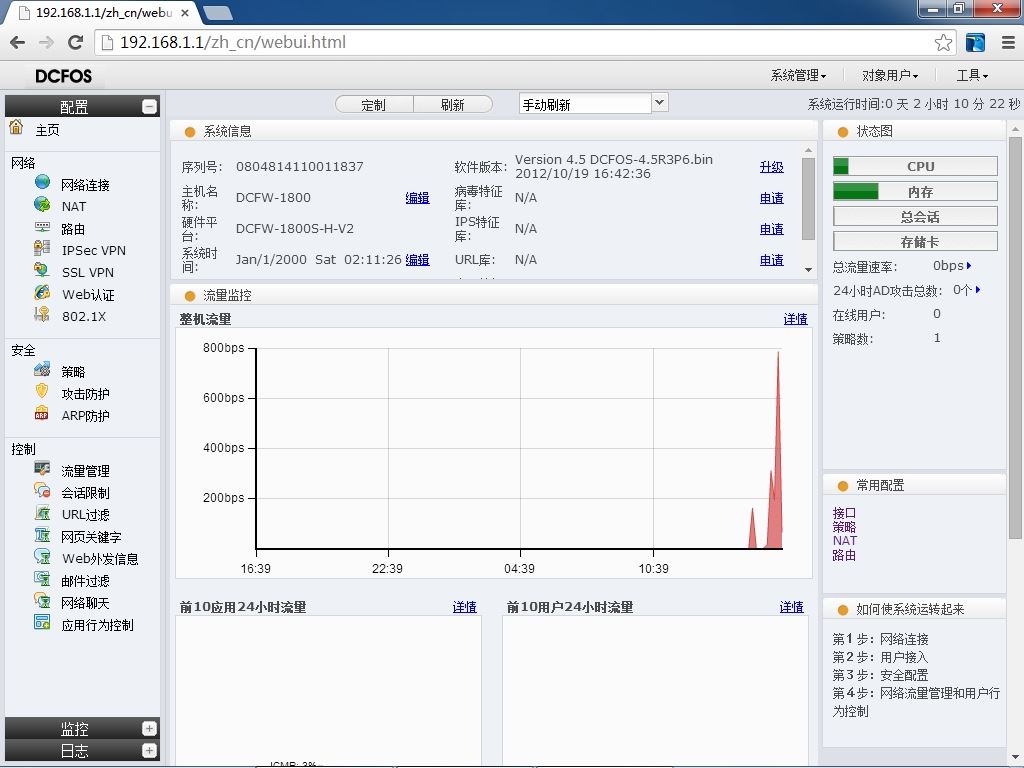Viewport: 1024px width, 768px height.
Task: Open 流量管理 in the sidebar menu
Action: pos(86,472)
